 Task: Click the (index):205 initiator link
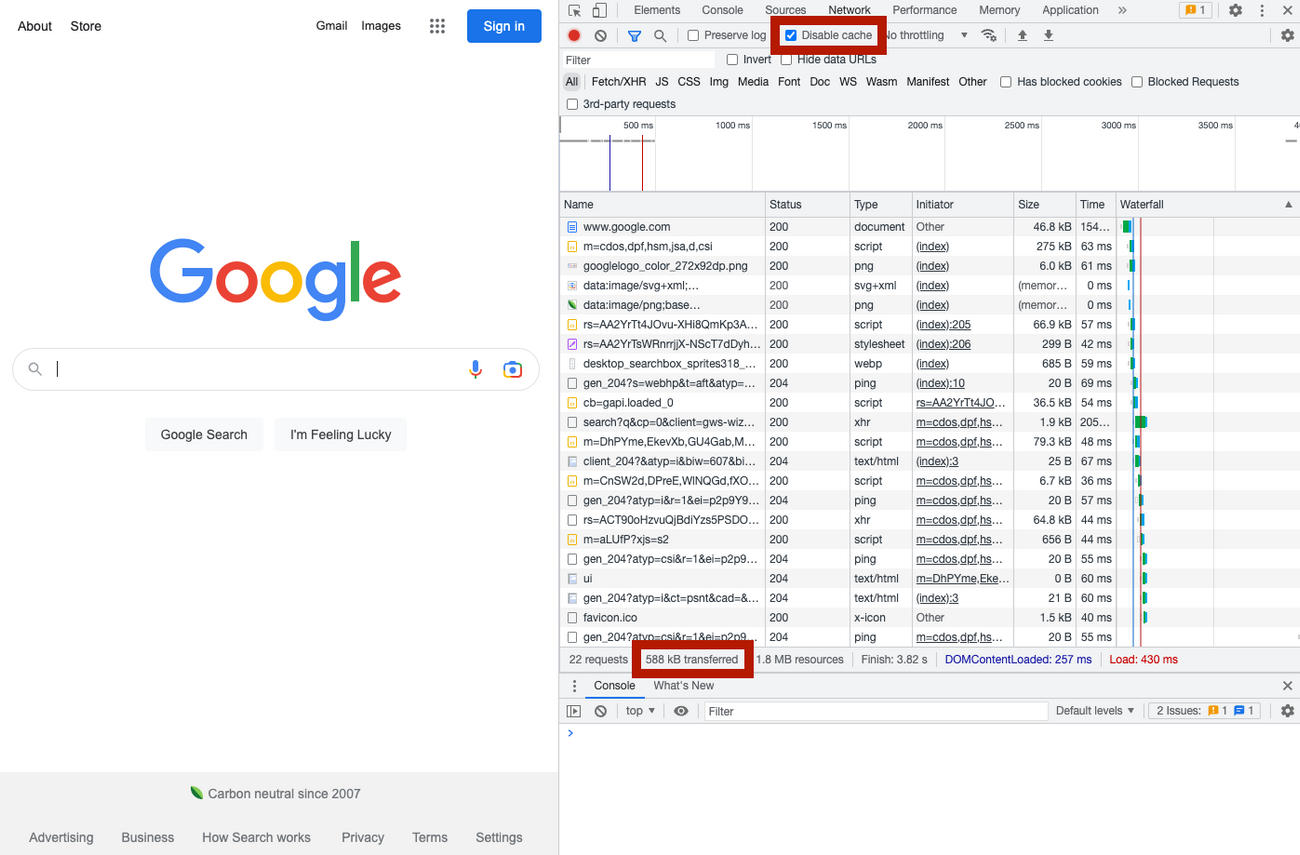[x=943, y=325]
